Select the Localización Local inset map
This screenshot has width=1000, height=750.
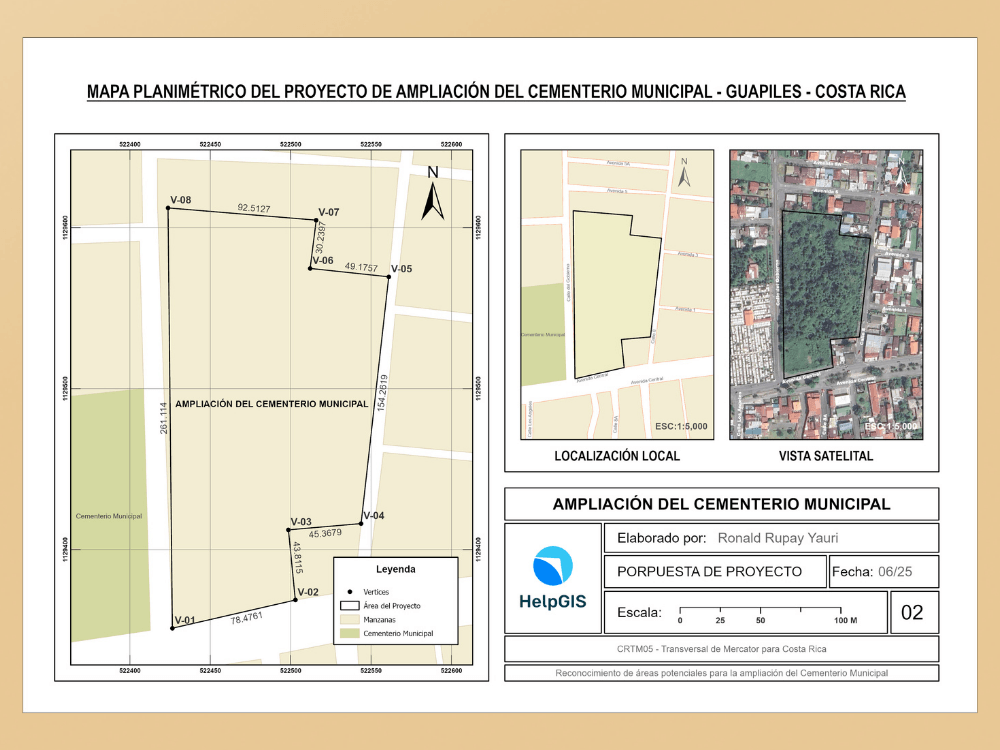pos(617,295)
